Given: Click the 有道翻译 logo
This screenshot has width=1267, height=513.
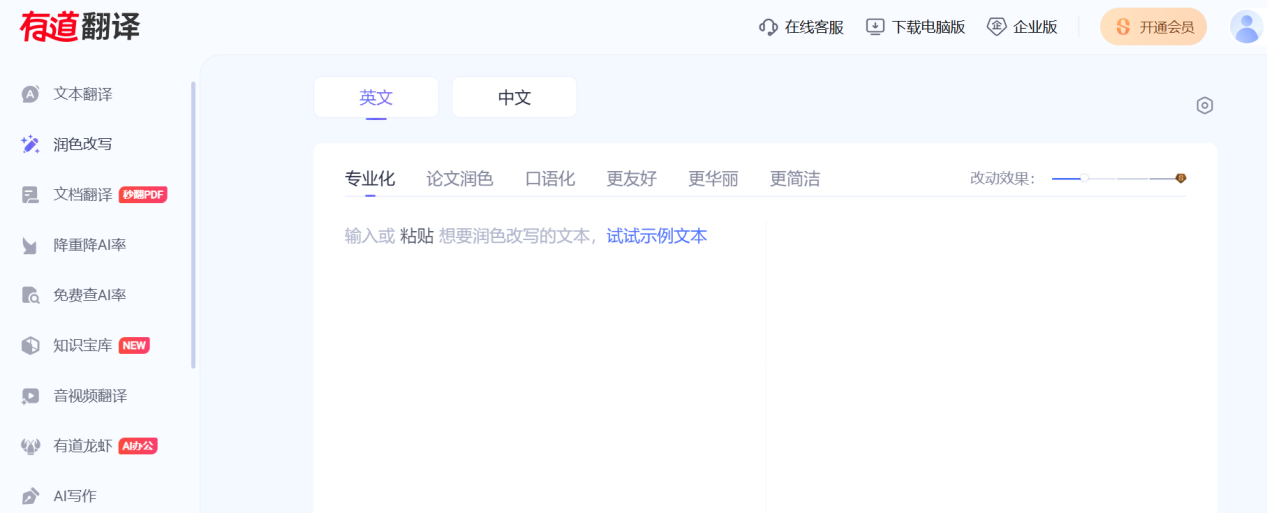Looking at the screenshot, I should click(80, 27).
